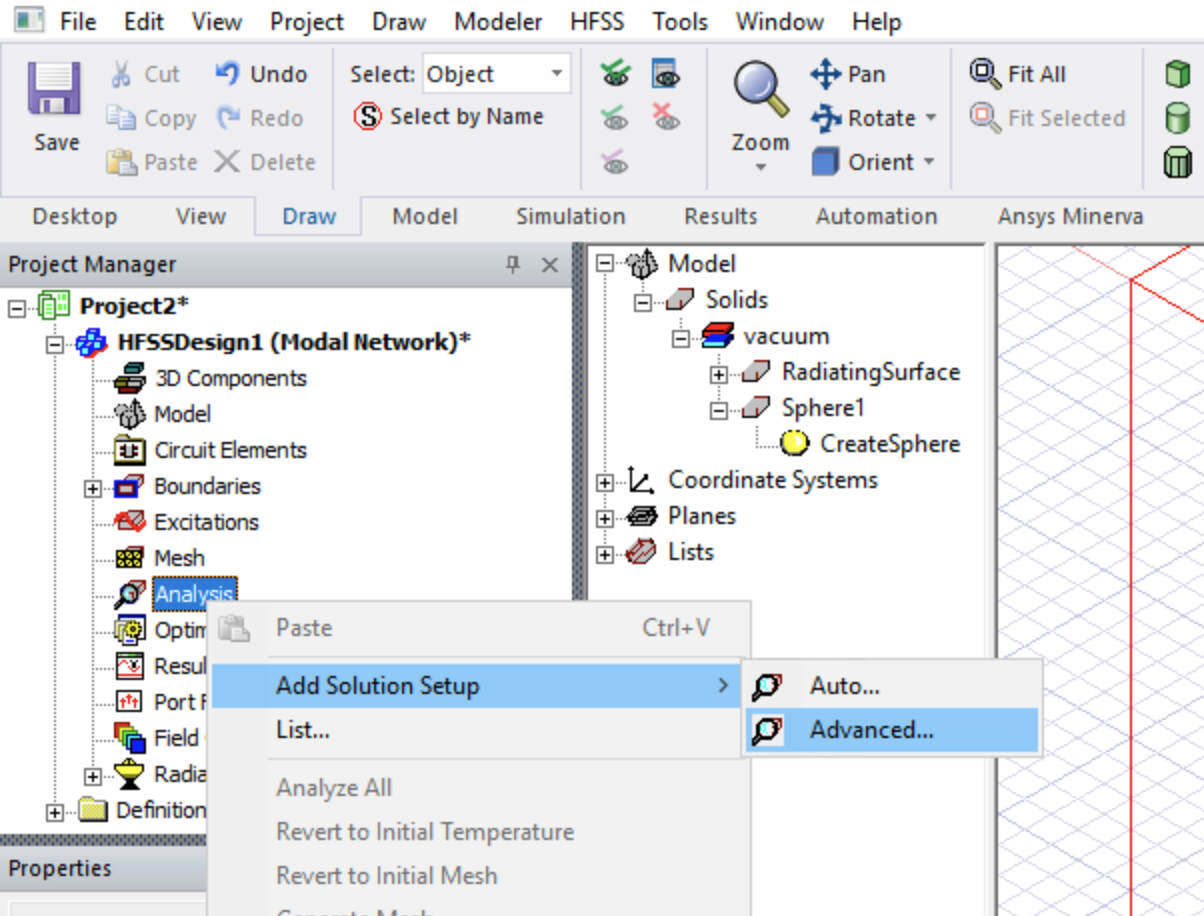Image resolution: width=1204 pixels, height=916 pixels.
Task: Open the Modeler menu
Action: tap(498, 21)
